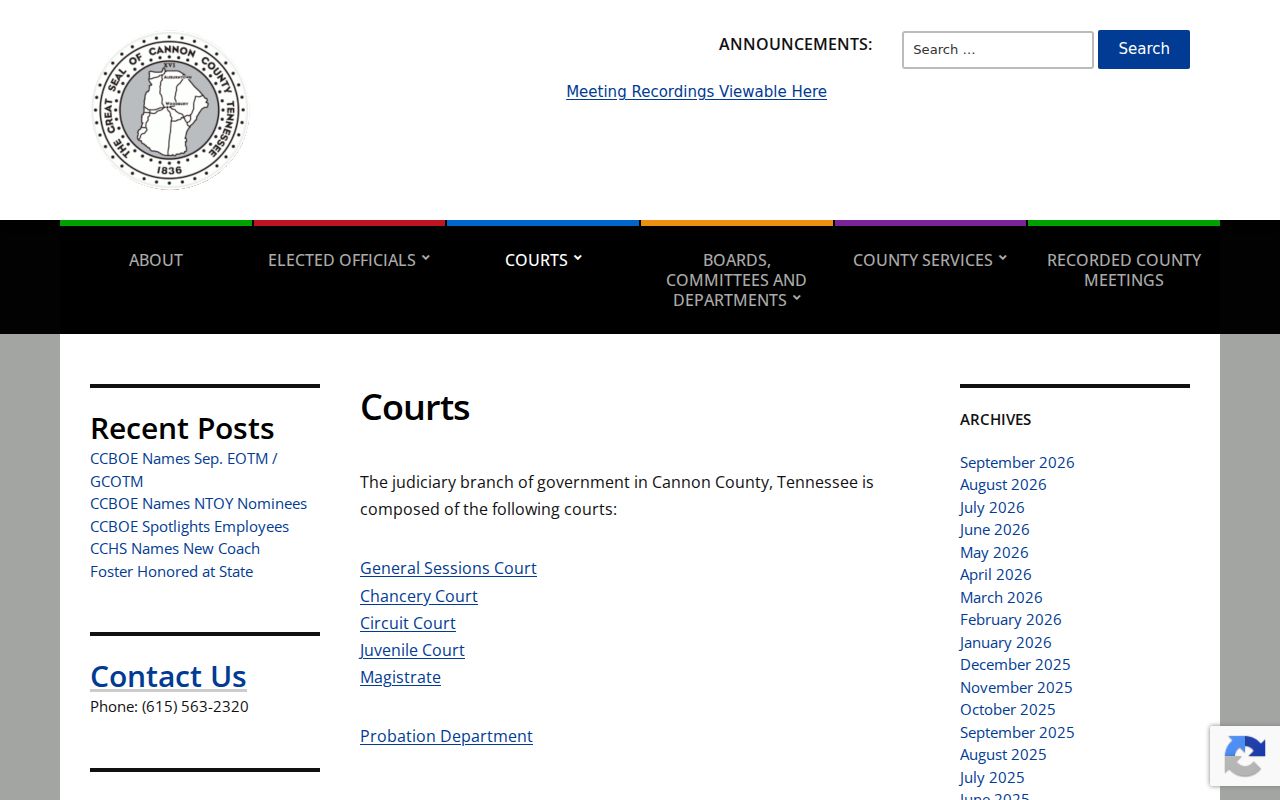Open the February 2026 archive
The width and height of the screenshot is (1280, 800).
coord(1011,620)
